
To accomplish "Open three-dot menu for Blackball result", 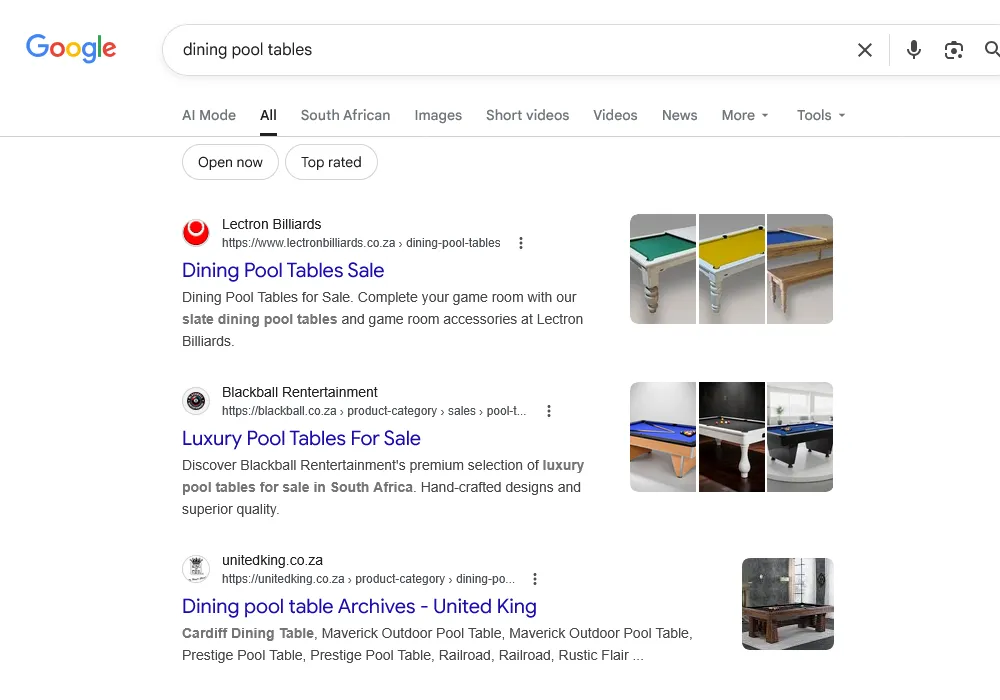I will (549, 411).
